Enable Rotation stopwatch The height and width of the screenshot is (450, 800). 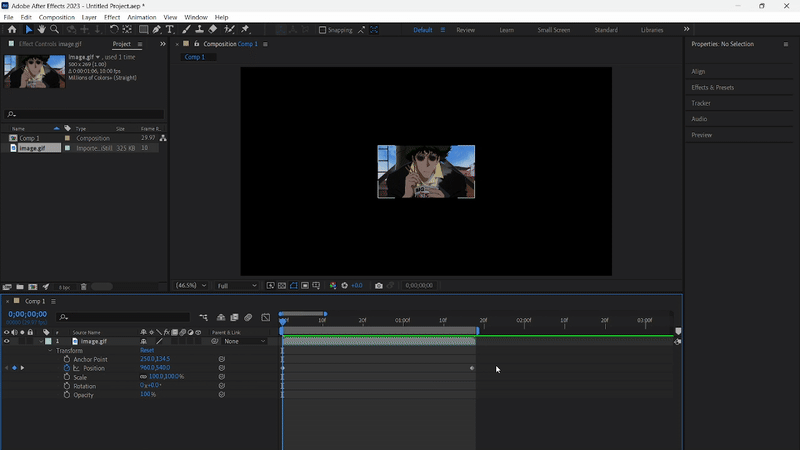click(67, 386)
